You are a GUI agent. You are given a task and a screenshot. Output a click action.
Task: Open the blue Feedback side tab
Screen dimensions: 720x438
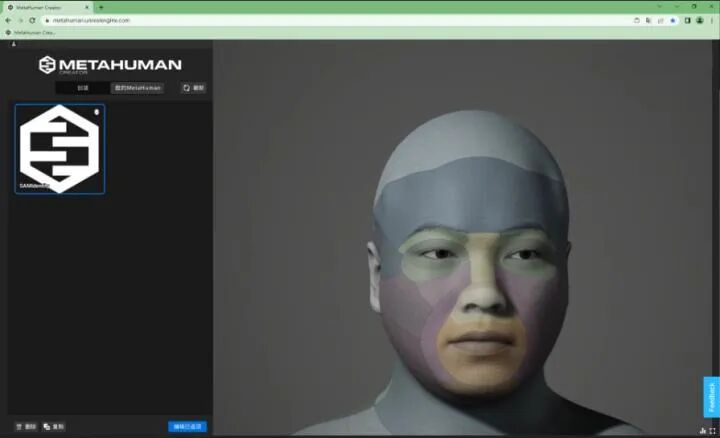point(711,397)
